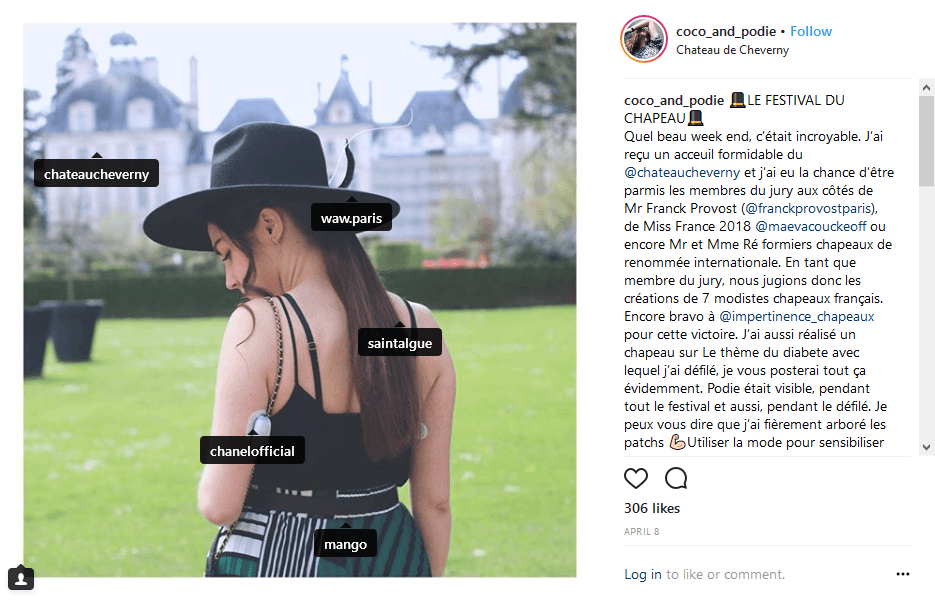This screenshot has width=935, height=600.
Task: Open coco_and_podie username in header
Action: click(726, 31)
